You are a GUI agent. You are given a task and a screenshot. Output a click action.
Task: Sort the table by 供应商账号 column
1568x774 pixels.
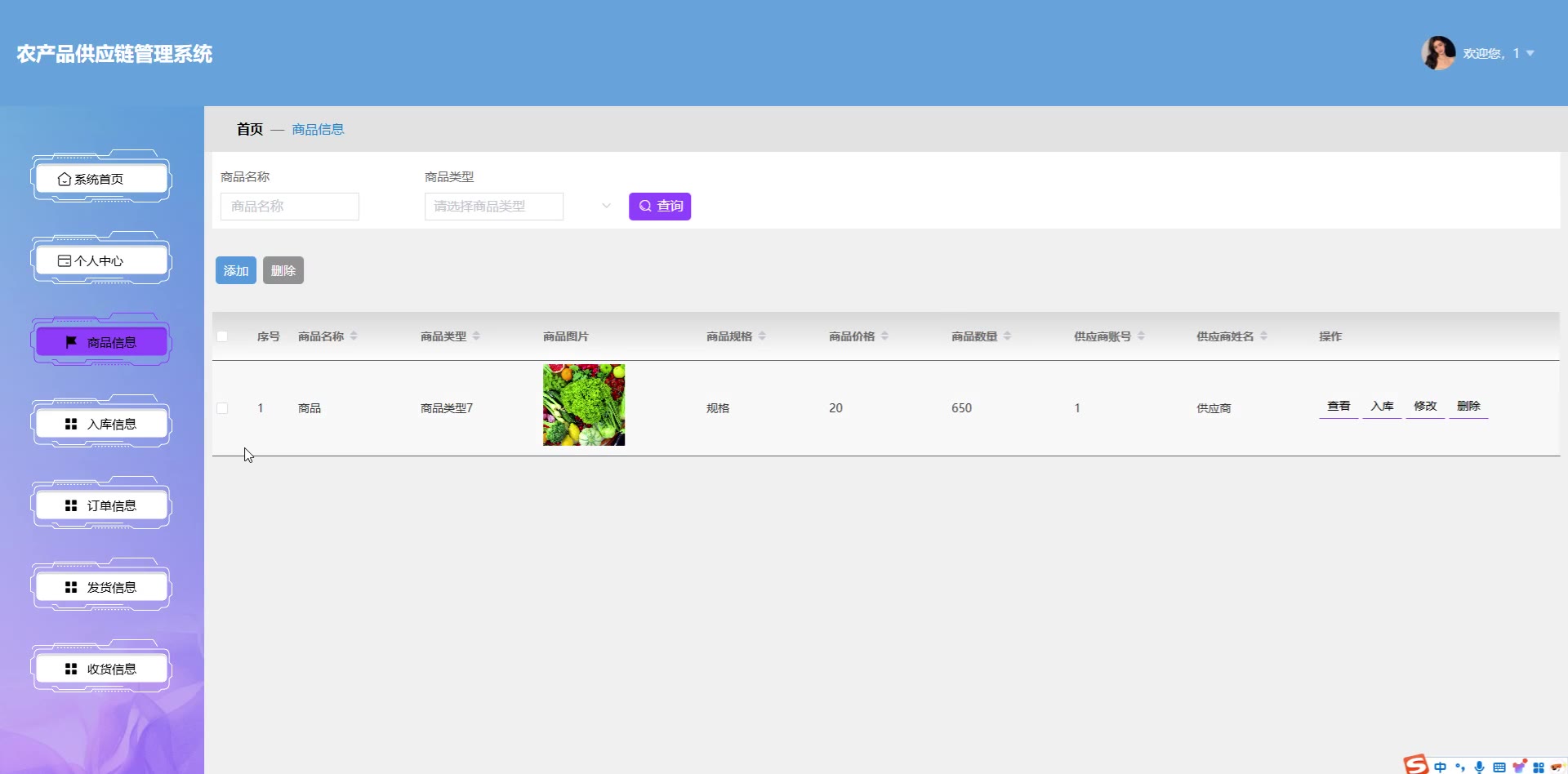[1141, 336]
